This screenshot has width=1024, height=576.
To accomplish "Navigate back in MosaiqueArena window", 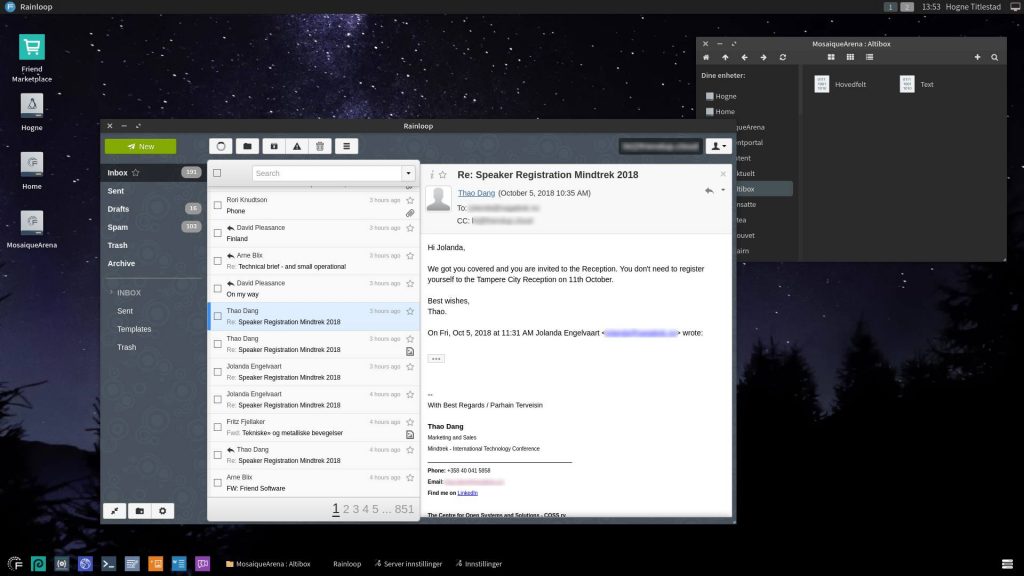I will click(x=744, y=57).
